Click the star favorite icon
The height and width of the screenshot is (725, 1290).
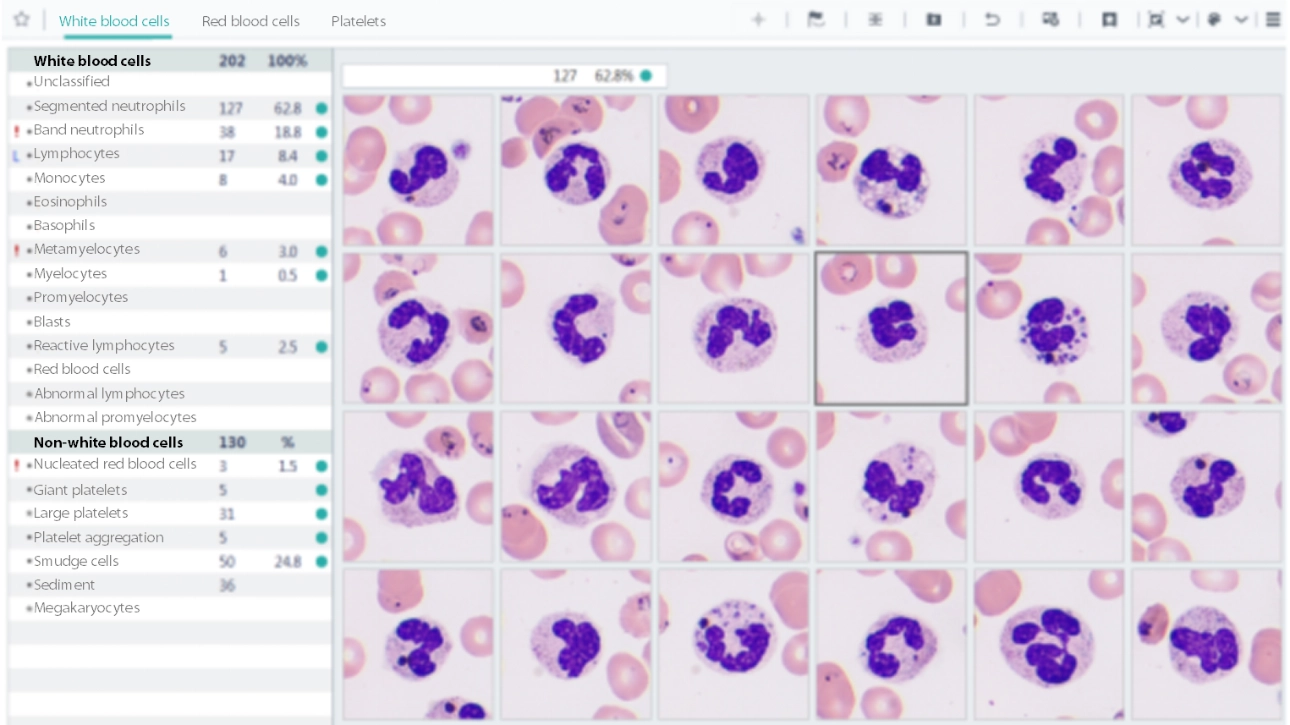tap(21, 20)
